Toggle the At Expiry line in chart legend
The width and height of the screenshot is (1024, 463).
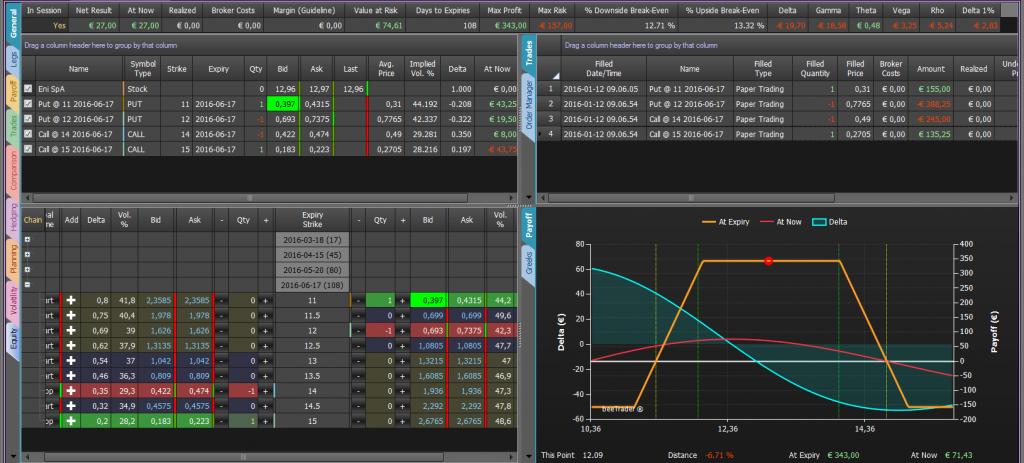pos(725,222)
